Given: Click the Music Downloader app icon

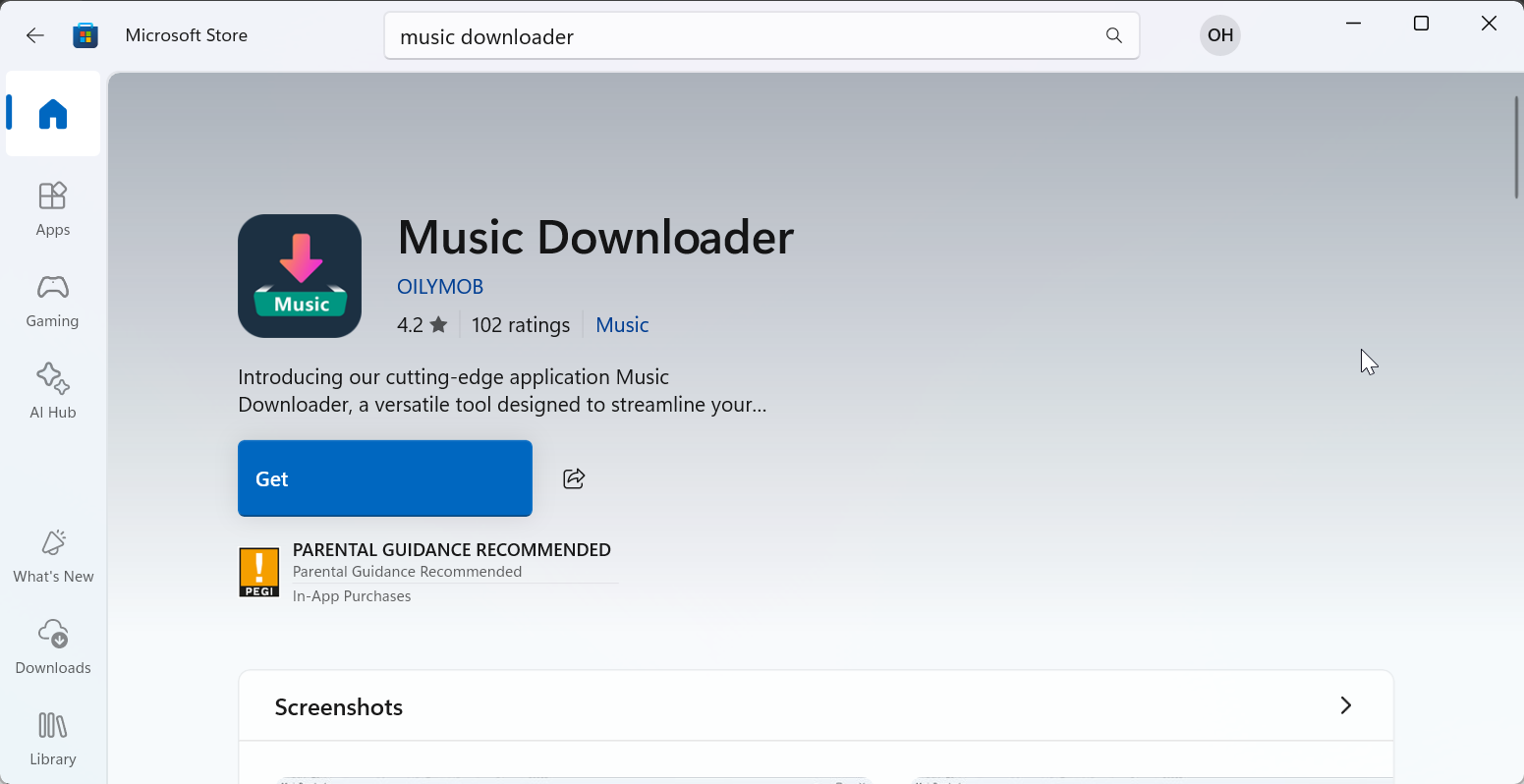Looking at the screenshot, I should (300, 276).
